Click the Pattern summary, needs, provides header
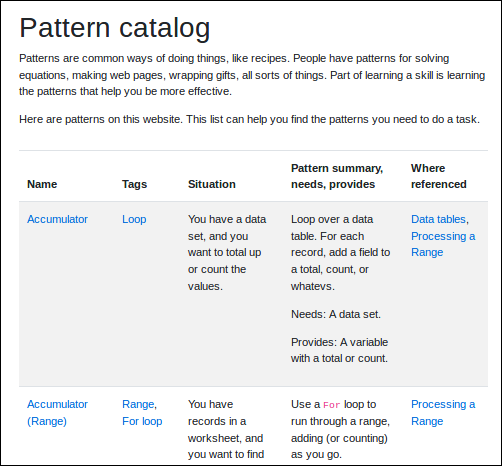This screenshot has height=466, width=502. click(x=337, y=176)
